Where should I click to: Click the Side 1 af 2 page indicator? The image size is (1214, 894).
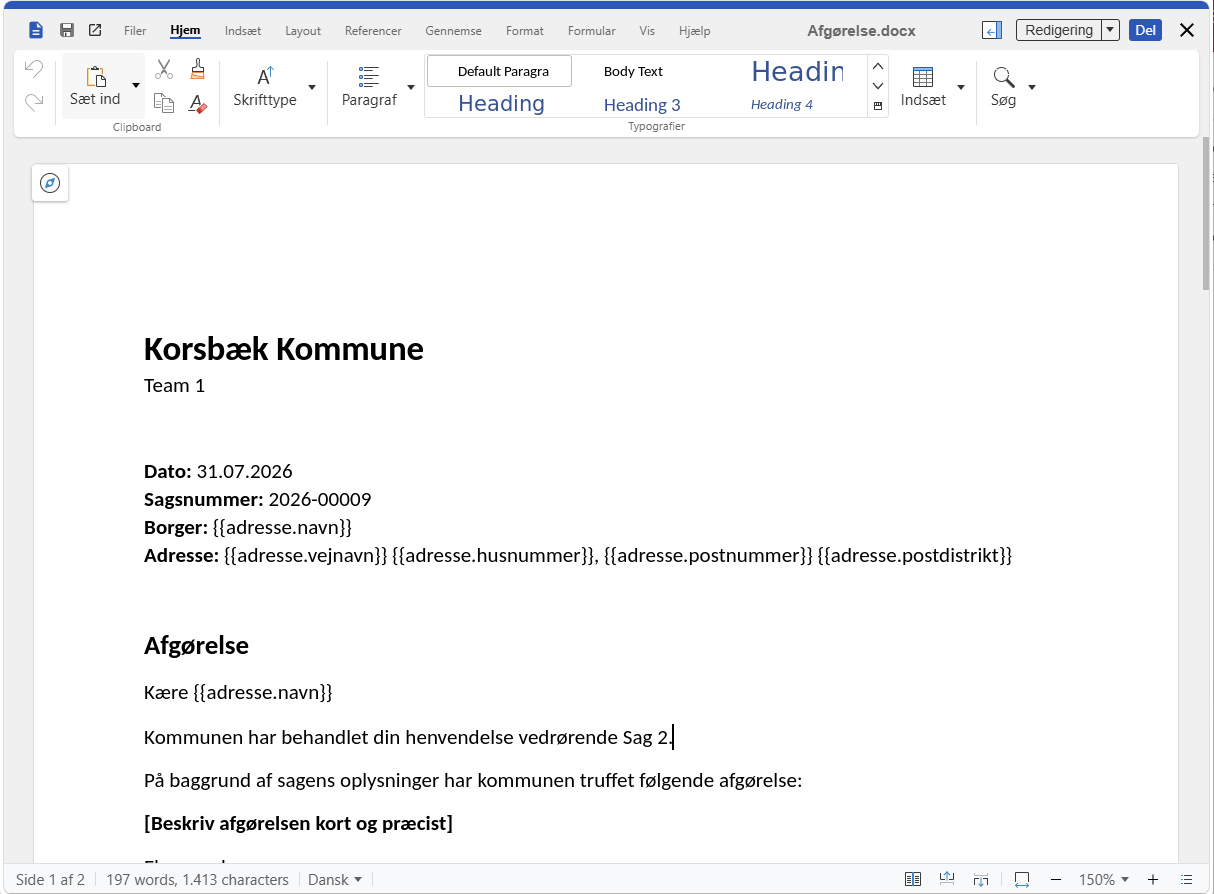point(50,880)
